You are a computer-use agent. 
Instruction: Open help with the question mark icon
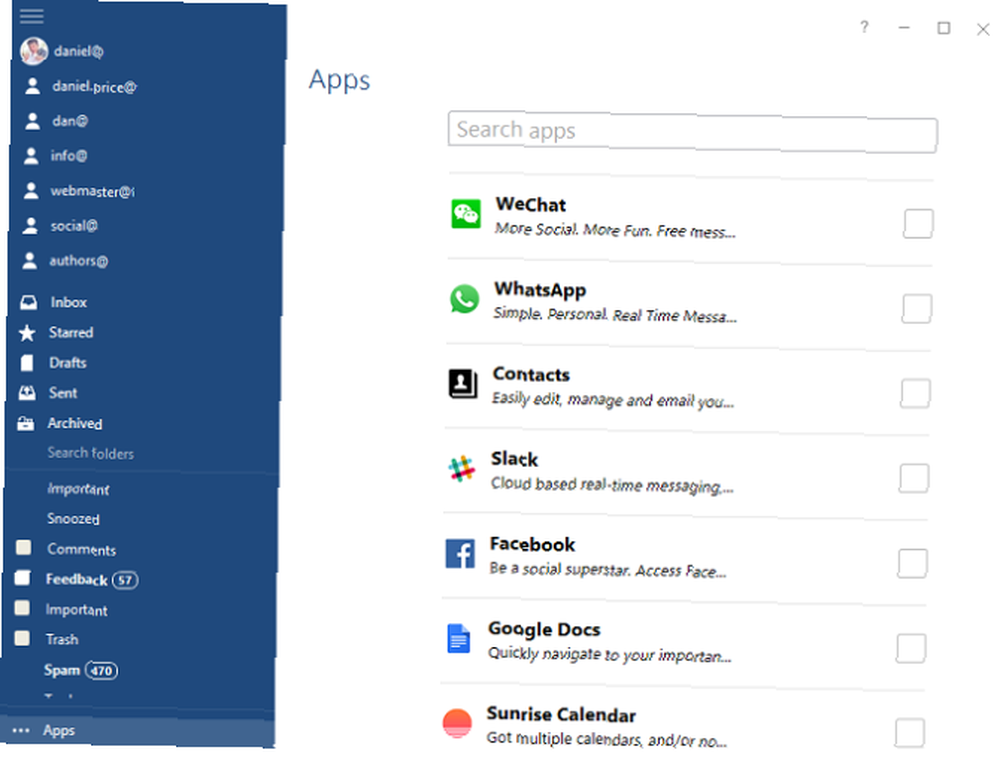pos(864,27)
